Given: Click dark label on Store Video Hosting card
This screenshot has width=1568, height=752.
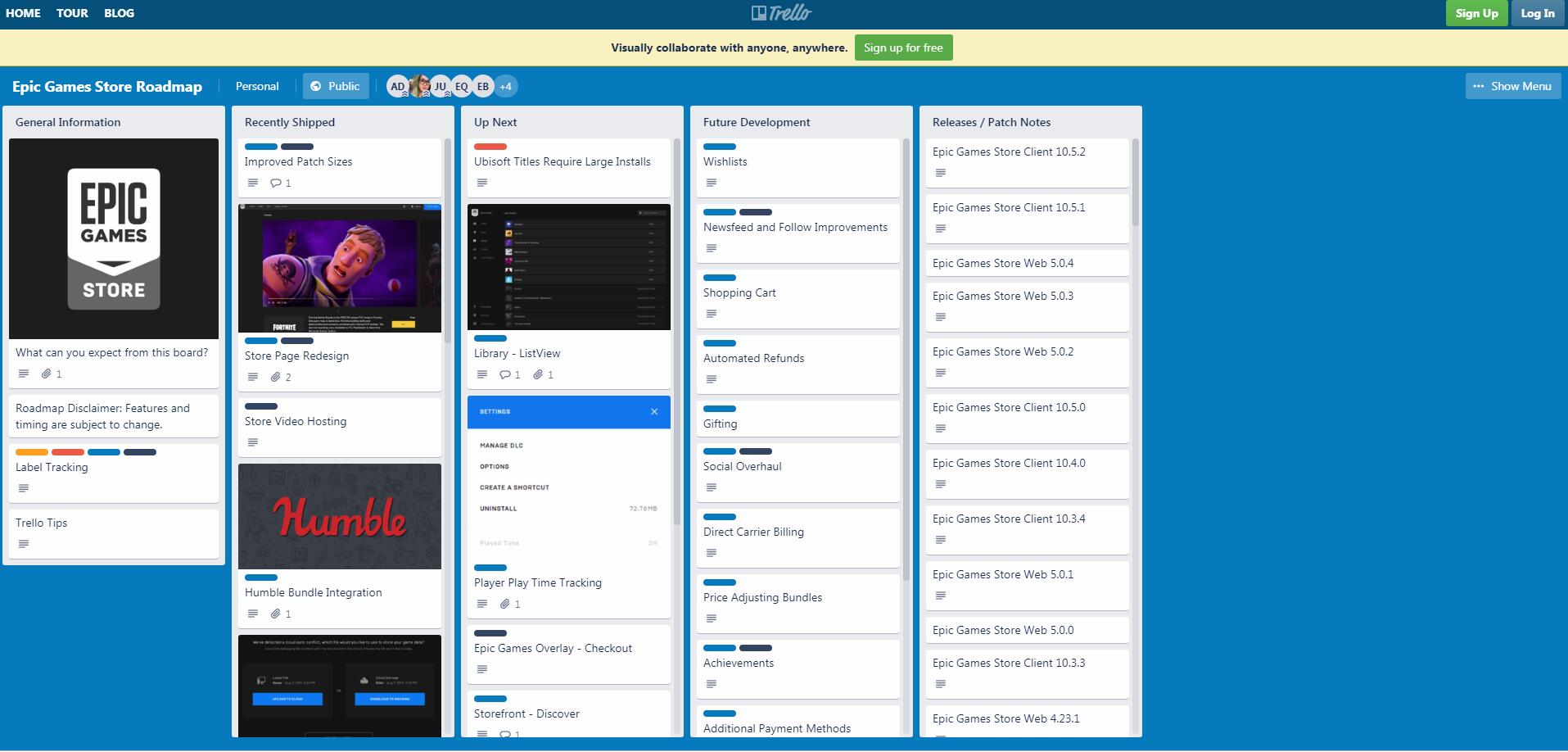Looking at the screenshot, I should (x=261, y=406).
